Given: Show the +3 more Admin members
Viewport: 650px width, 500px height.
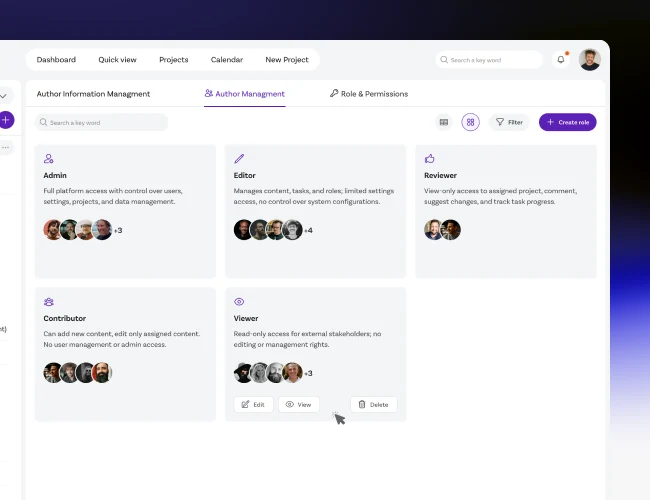Looking at the screenshot, I should point(118,231).
